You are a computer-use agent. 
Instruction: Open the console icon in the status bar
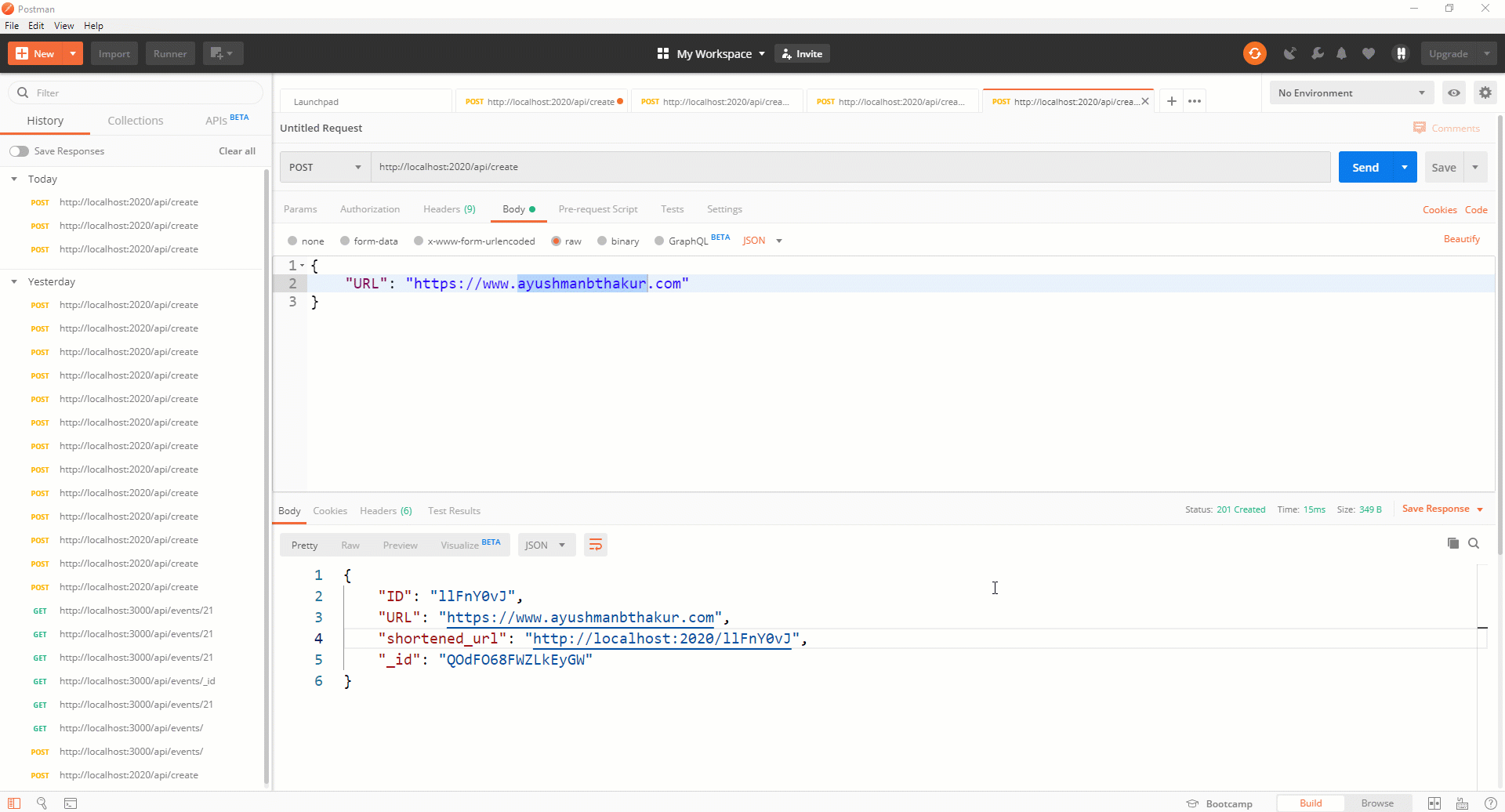(x=71, y=803)
